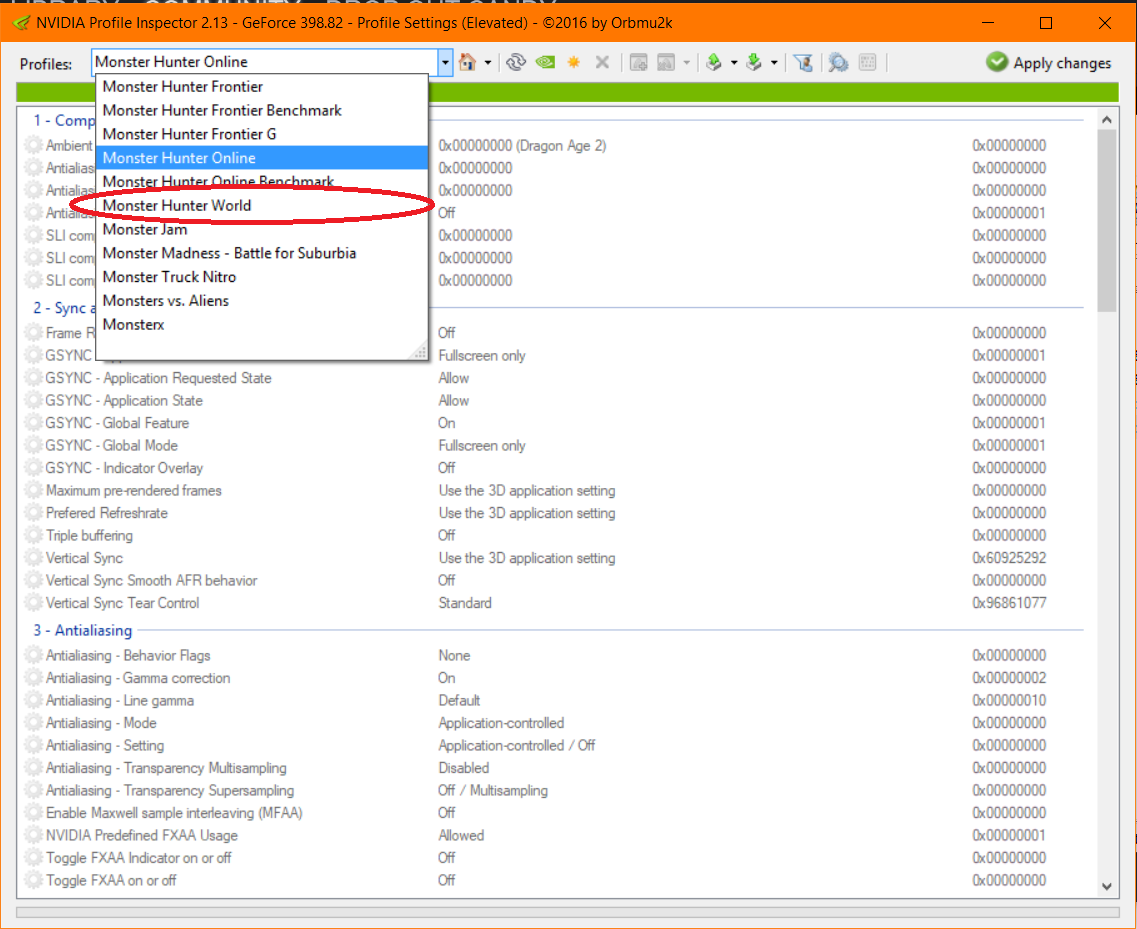Click the settings list vertical scrollbar thumb
Image resolution: width=1137 pixels, height=929 pixels.
click(x=1107, y=221)
